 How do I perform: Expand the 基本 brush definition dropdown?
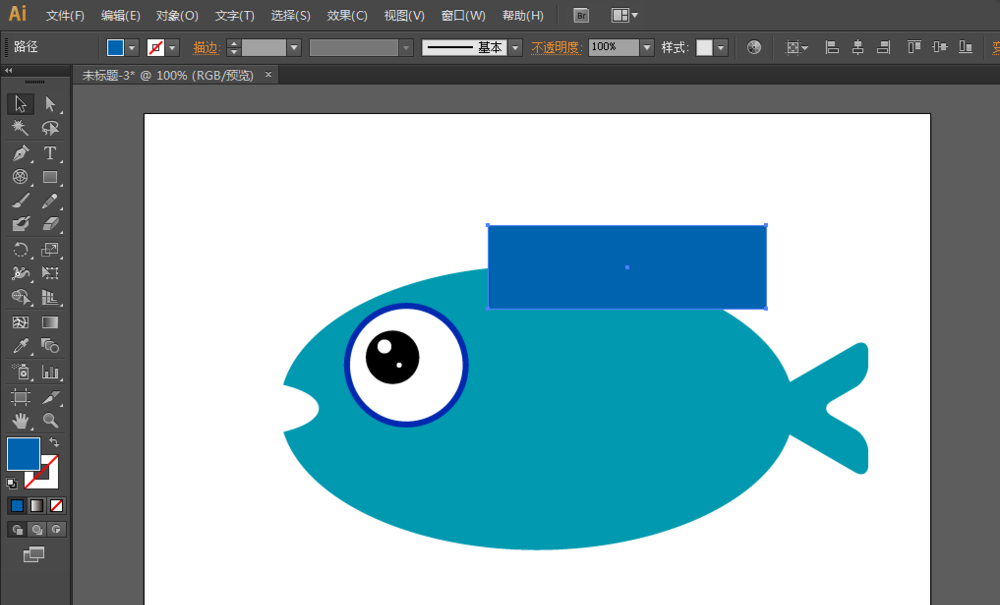coord(515,48)
